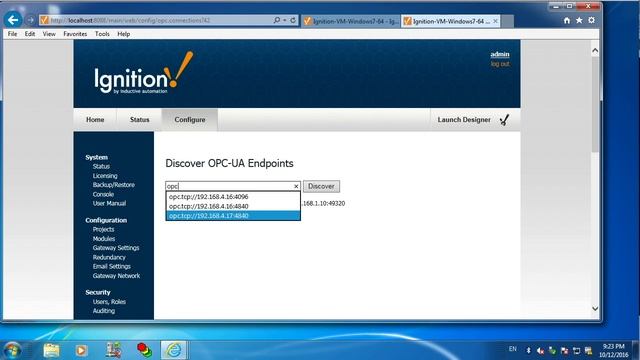The height and width of the screenshot is (360, 640).
Task: Open media player taskbar icon
Action: [x=81, y=350]
